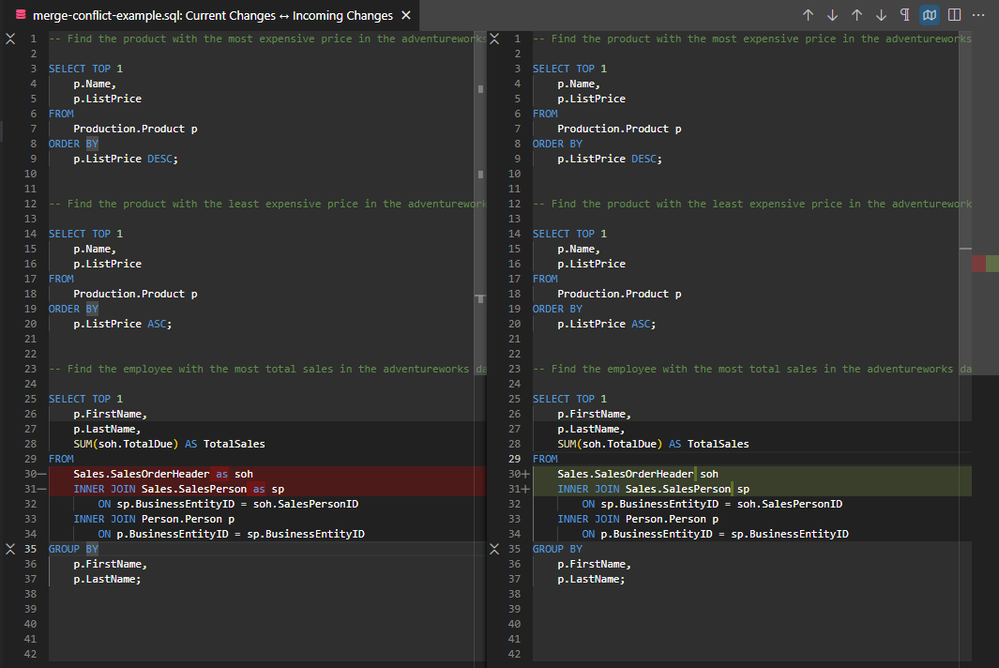
Task: Click the X fold icon beside left pane line 35
Action: pos(10,549)
